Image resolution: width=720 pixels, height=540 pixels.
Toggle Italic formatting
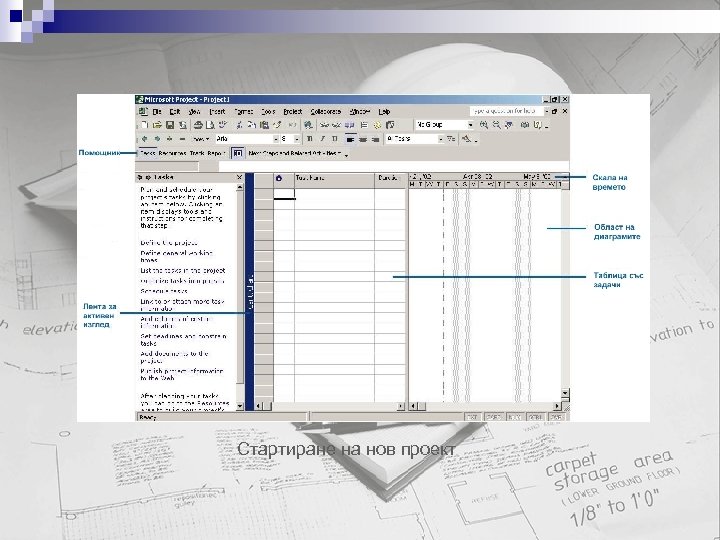pos(322,139)
